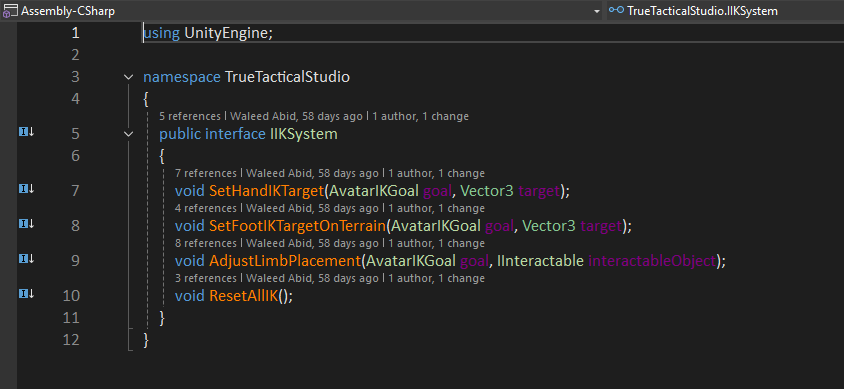Collapse the IIKSystem interface block
Viewport: 844px width, 389px height.
[x=128, y=133]
